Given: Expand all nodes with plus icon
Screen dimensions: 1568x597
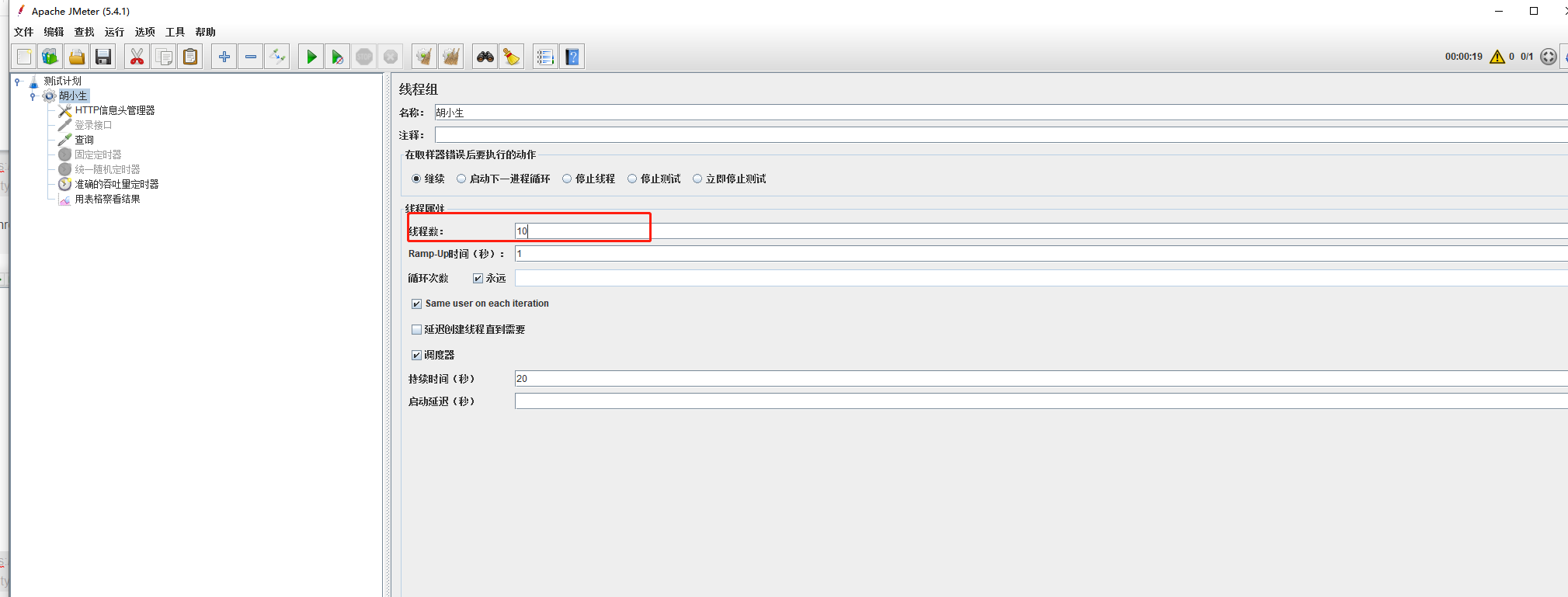Looking at the screenshot, I should (224, 57).
